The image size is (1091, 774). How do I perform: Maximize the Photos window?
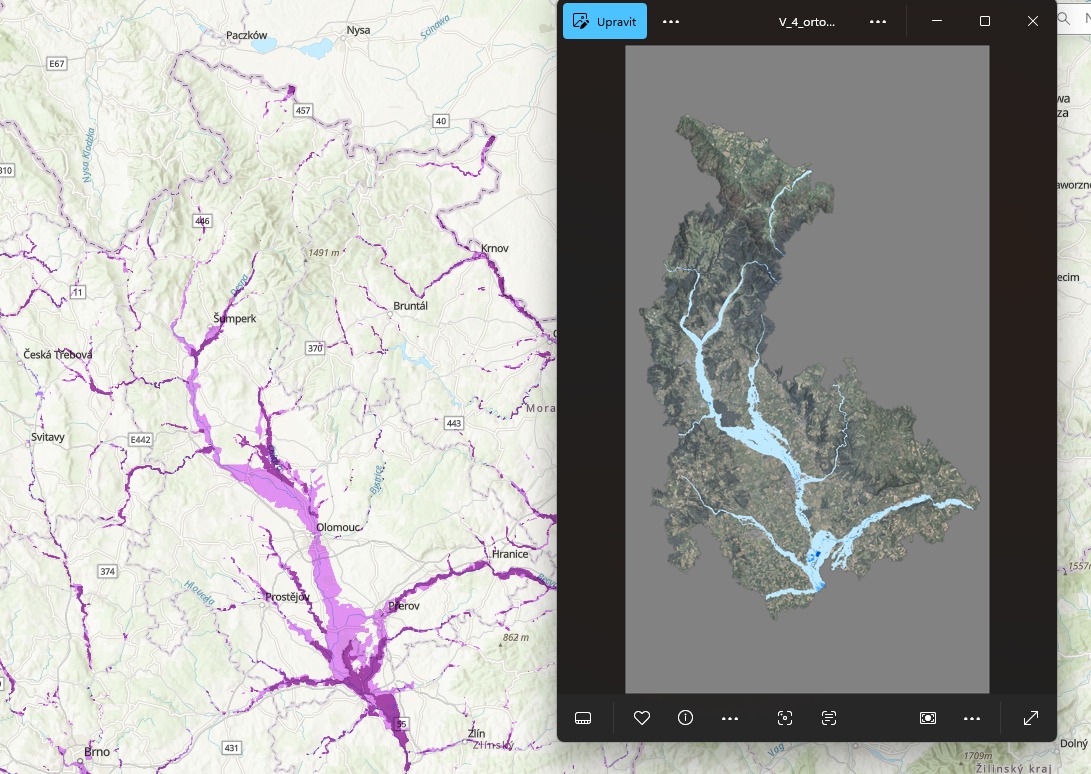point(985,21)
